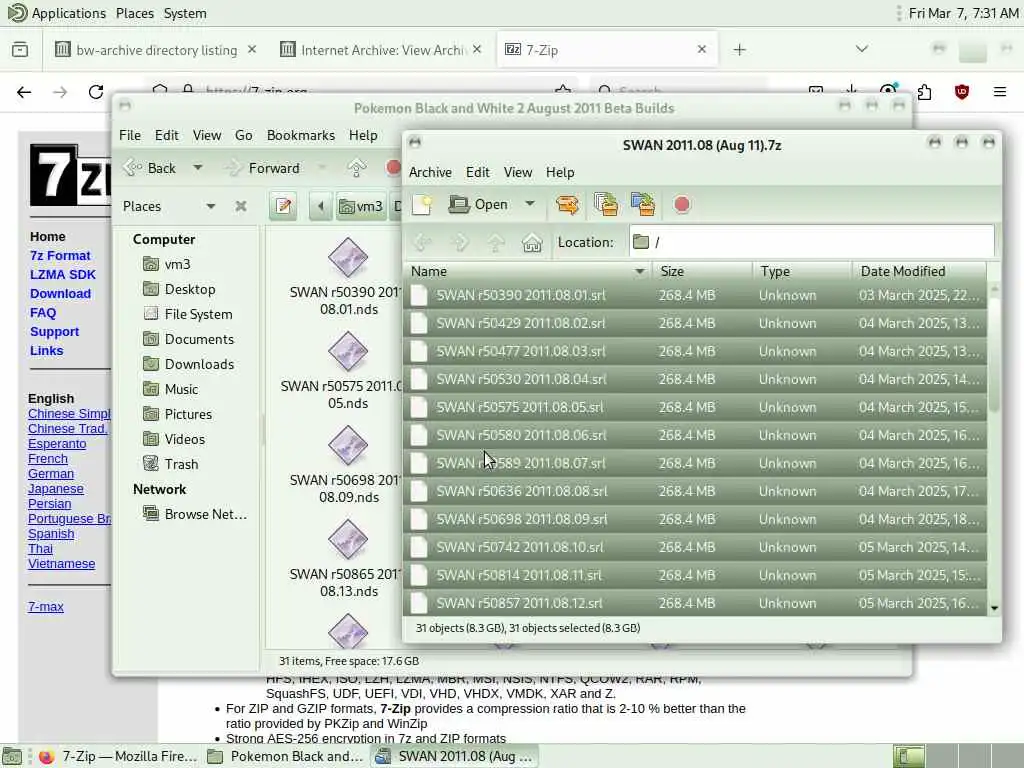Click the Firefox back arrow
Image resolution: width=1024 pixels, height=768 pixels.
tap(24, 91)
